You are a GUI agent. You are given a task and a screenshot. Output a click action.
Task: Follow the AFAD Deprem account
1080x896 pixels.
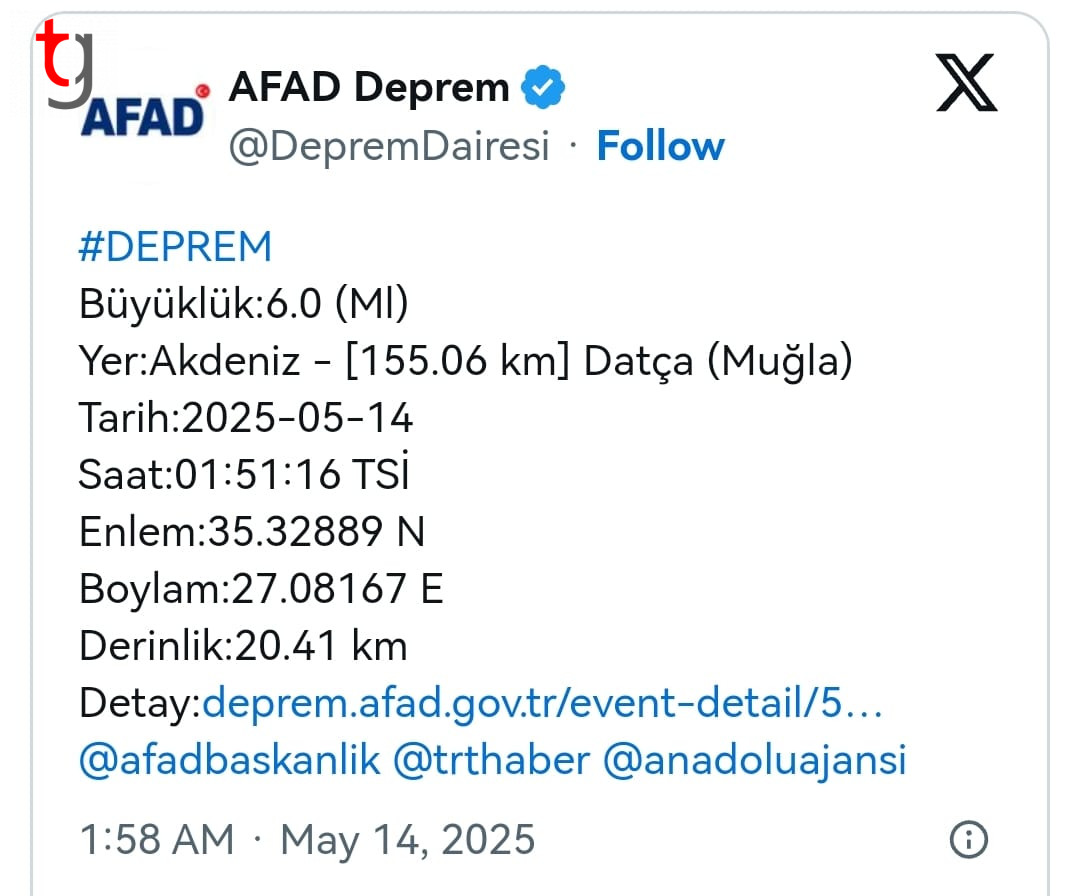click(x=661, y=145)
